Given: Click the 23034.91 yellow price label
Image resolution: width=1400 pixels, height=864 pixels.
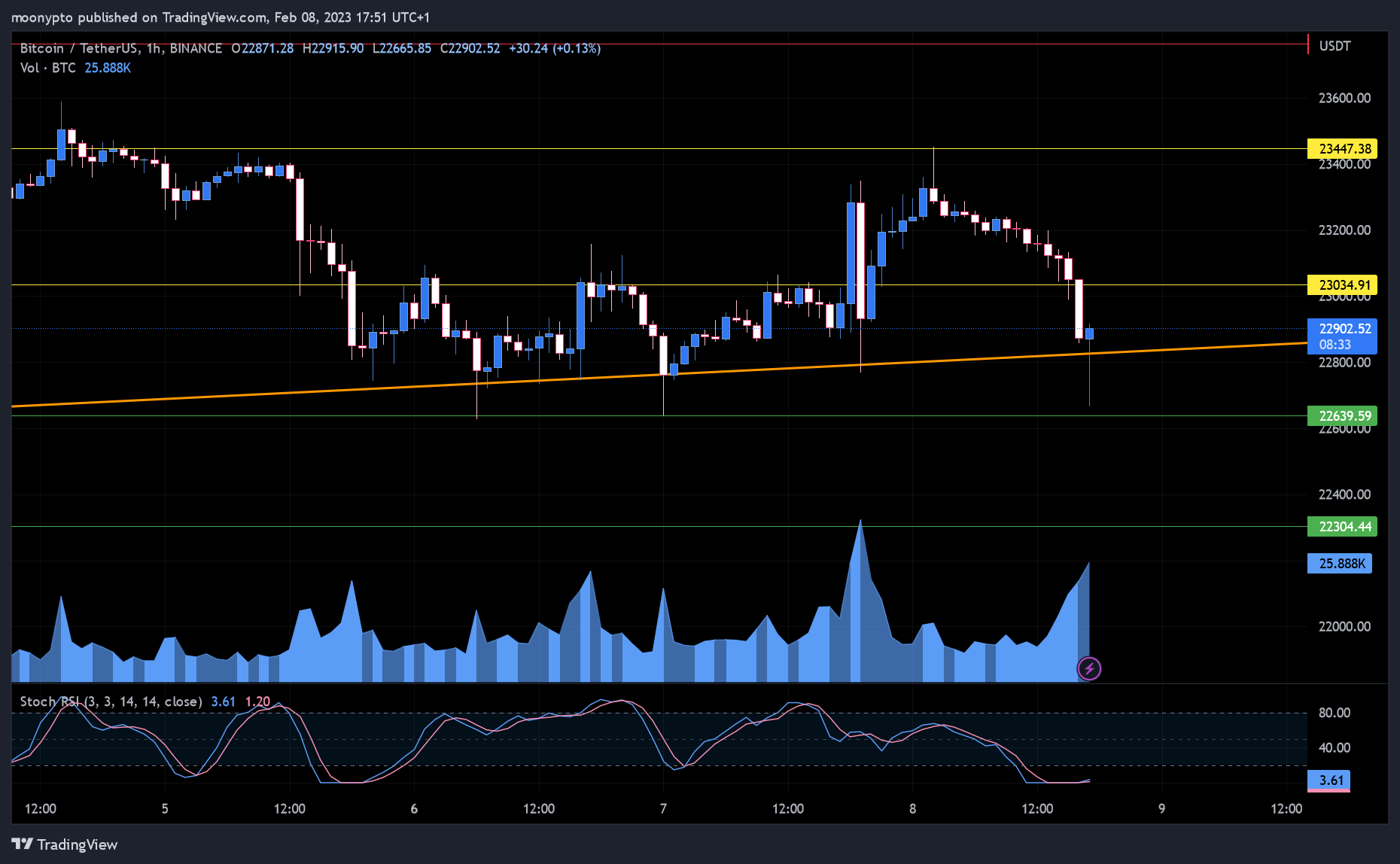Looking at the screenshot, I should pyautogui.click(x=1344, y=285).
